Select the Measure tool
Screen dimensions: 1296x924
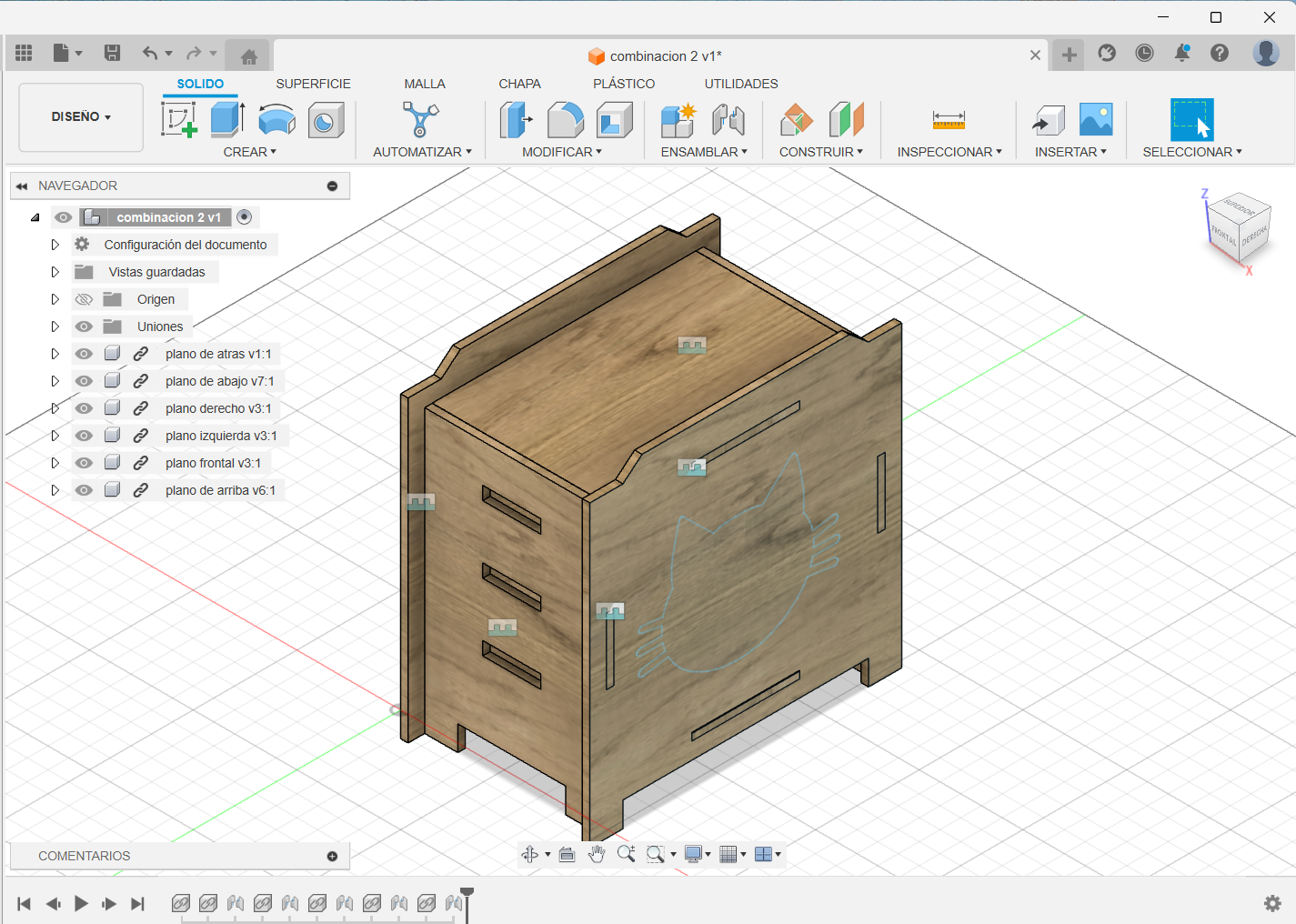(x=949, y=120)
